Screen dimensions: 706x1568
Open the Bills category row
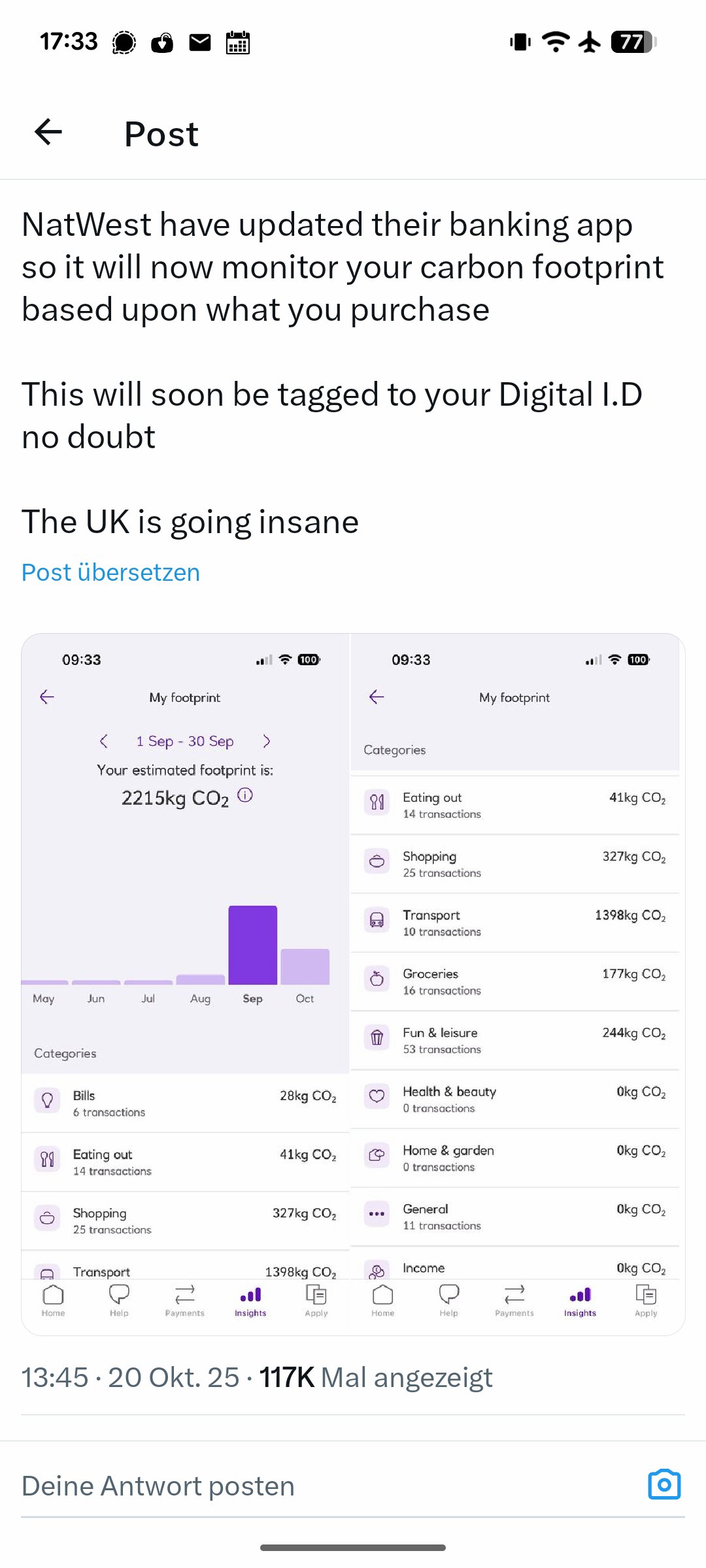(185, 1103)
